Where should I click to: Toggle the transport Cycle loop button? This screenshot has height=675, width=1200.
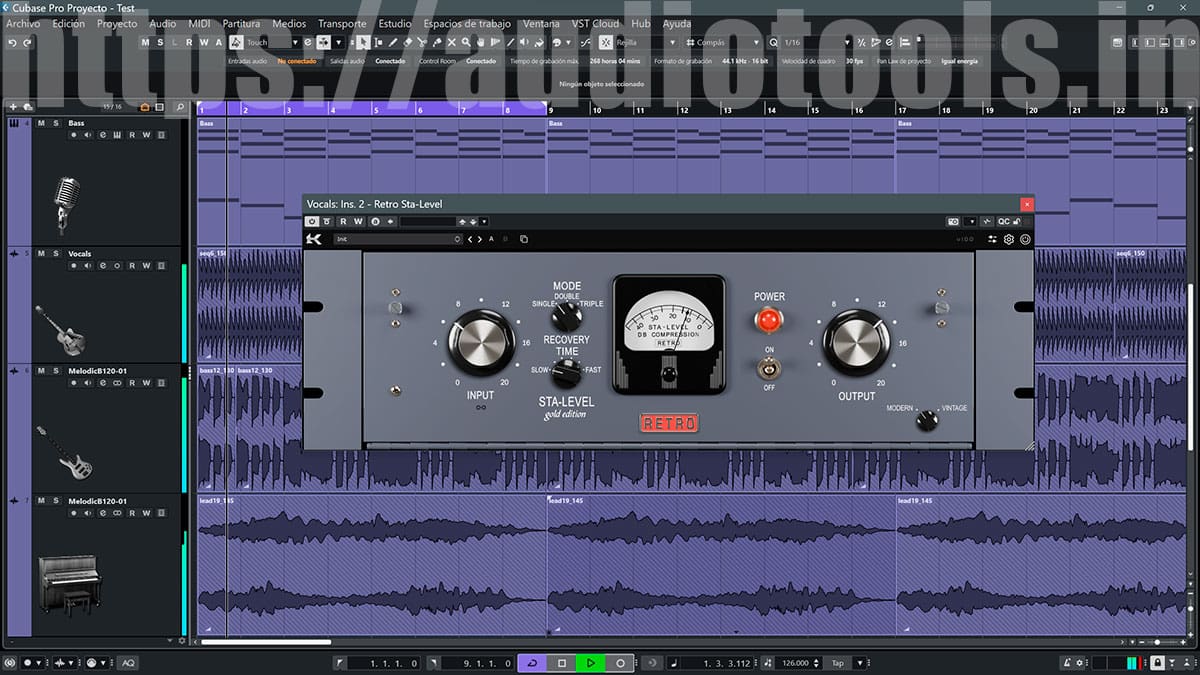click(x=533, y=663)
